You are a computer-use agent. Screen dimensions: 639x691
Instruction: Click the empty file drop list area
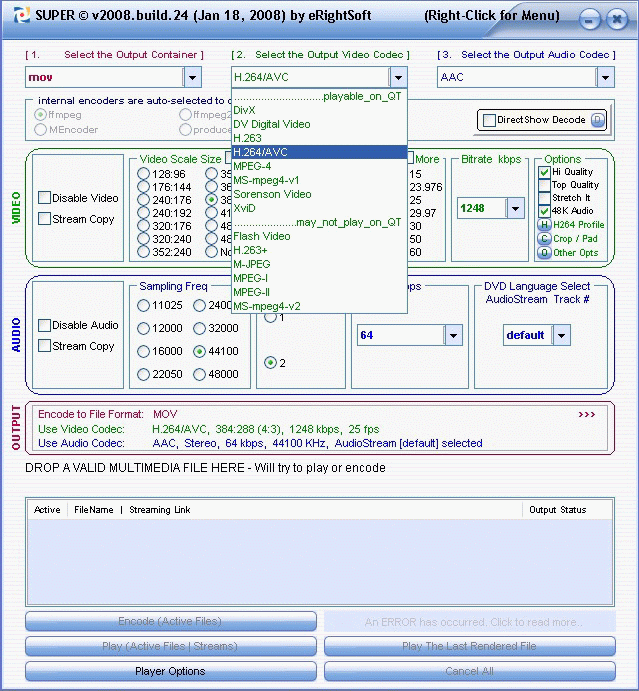(320, 560)
